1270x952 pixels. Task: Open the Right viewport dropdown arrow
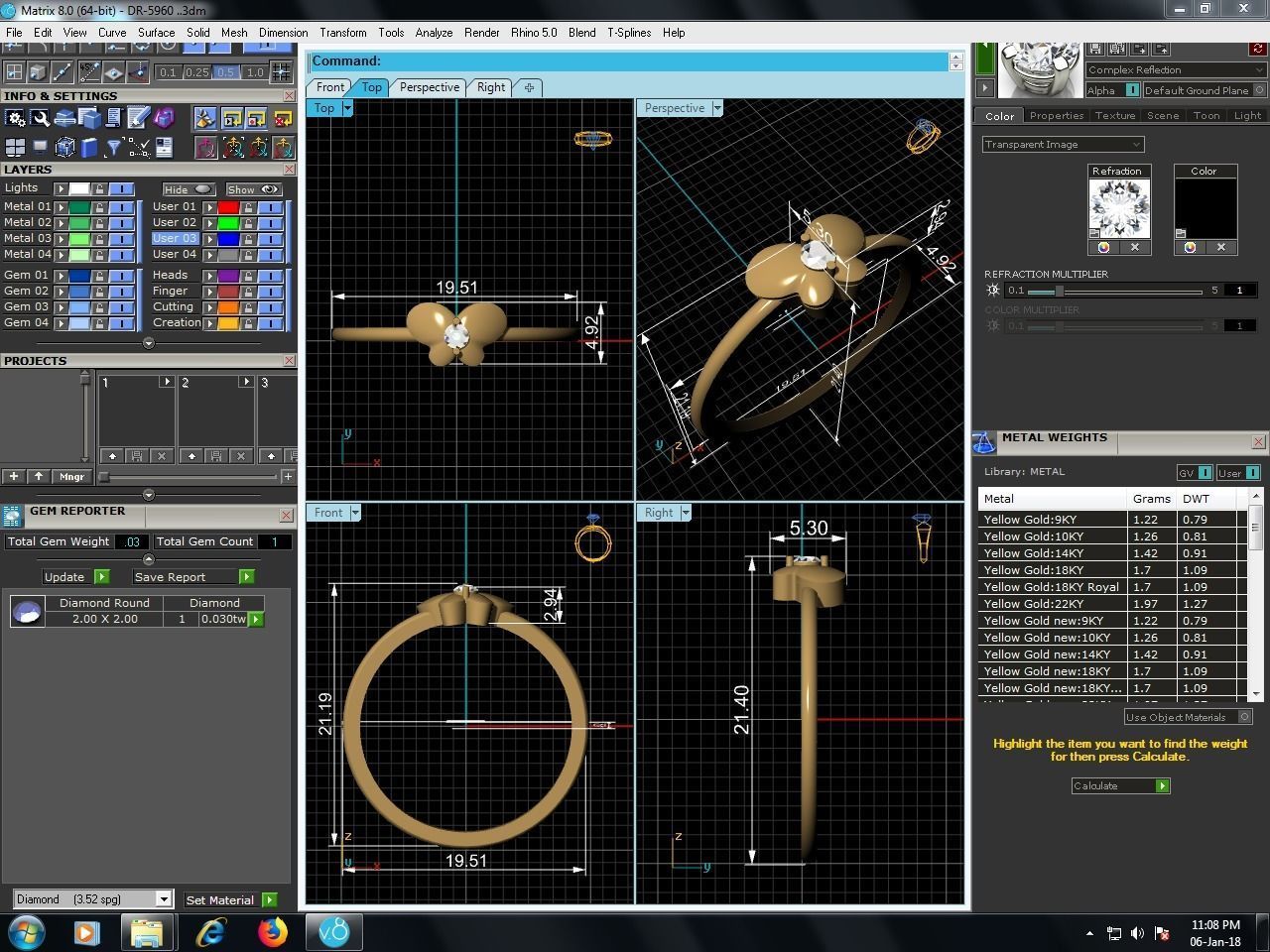[x=686, y=513]
